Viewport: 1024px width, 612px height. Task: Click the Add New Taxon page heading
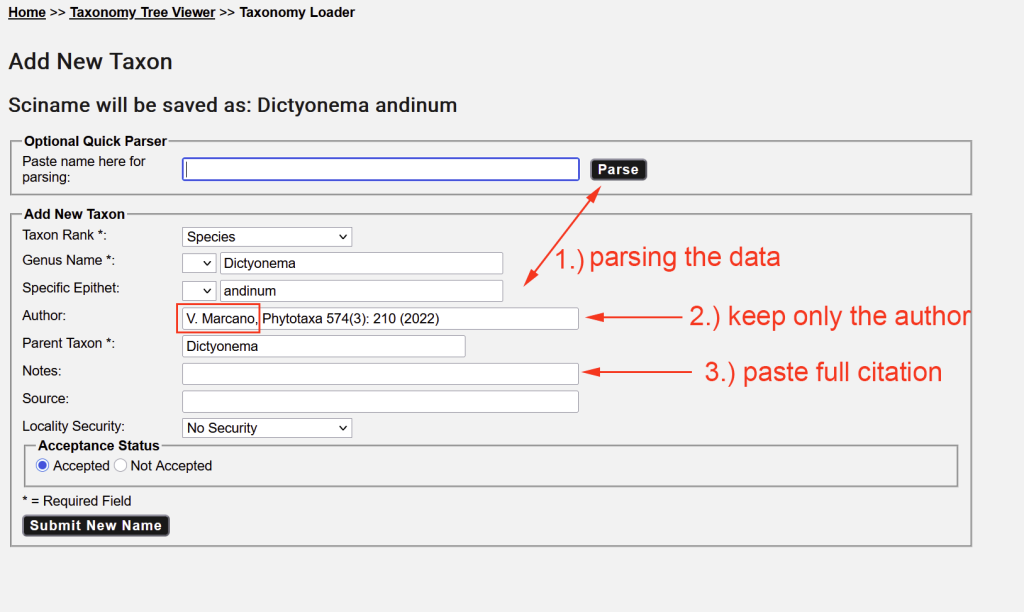[90, 62]
